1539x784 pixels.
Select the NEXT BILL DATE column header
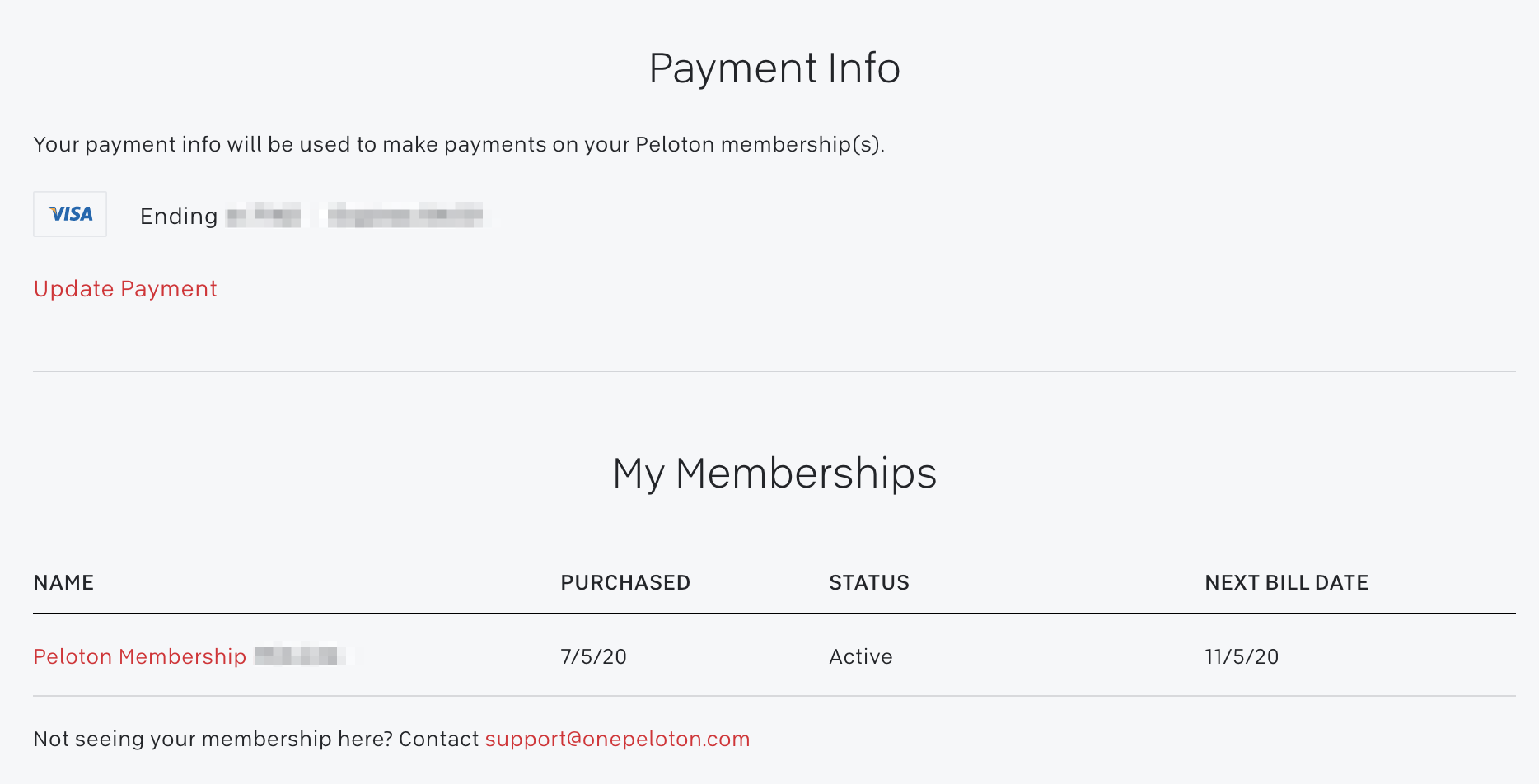click(x=1286, y=583)
